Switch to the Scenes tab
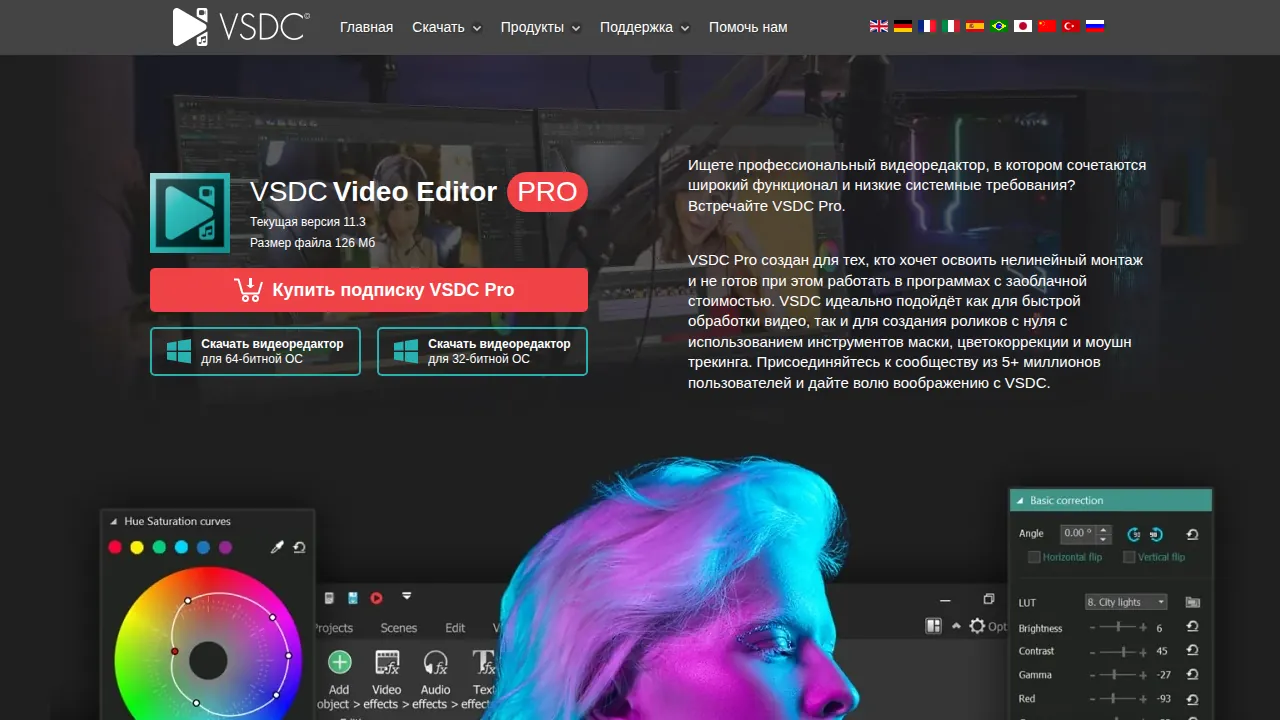The height and width of the screenshot is (720, 1280). tap(399, 628)
